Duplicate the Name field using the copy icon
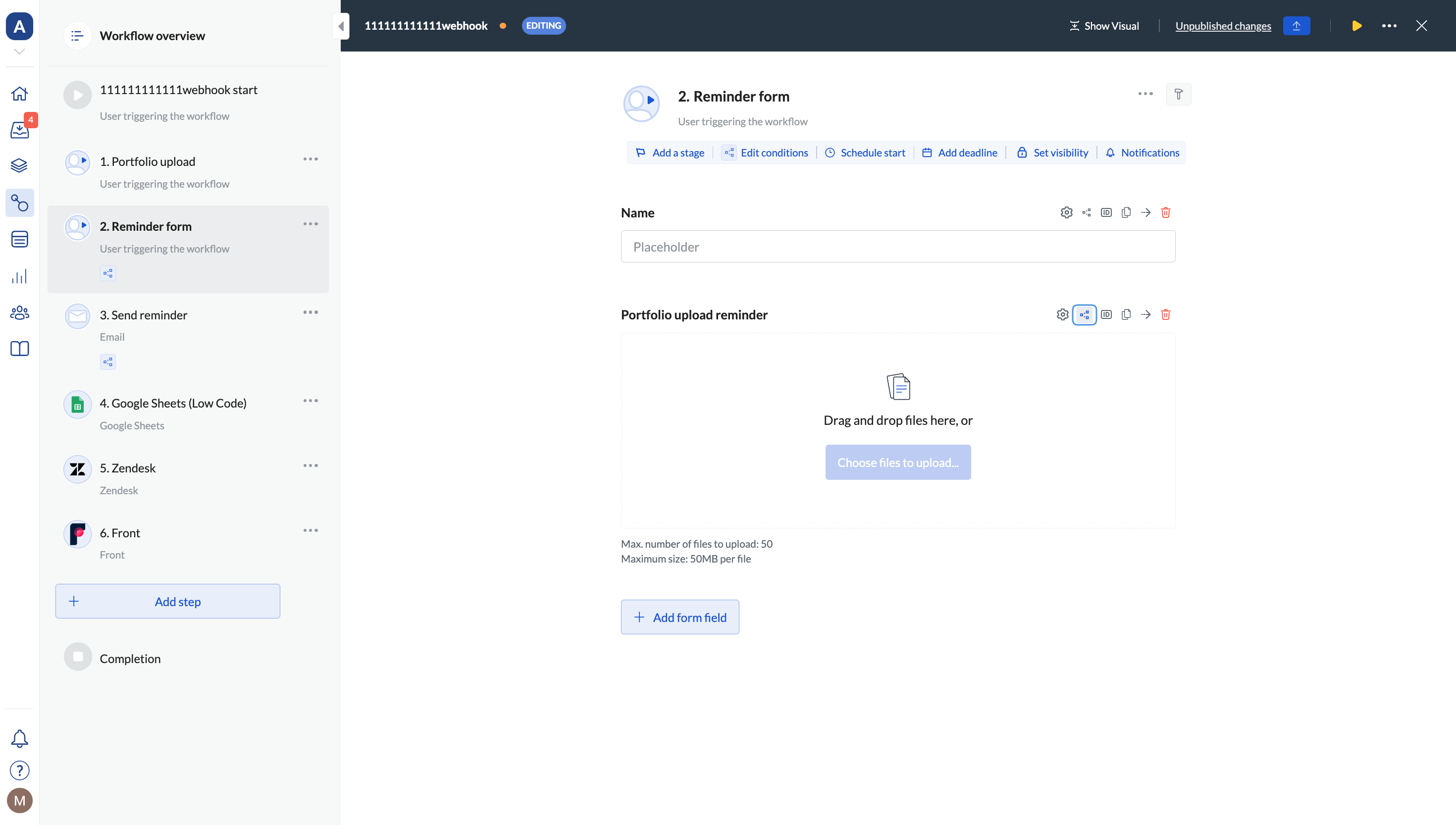Screen dimensions: 1456x825 1126,212
